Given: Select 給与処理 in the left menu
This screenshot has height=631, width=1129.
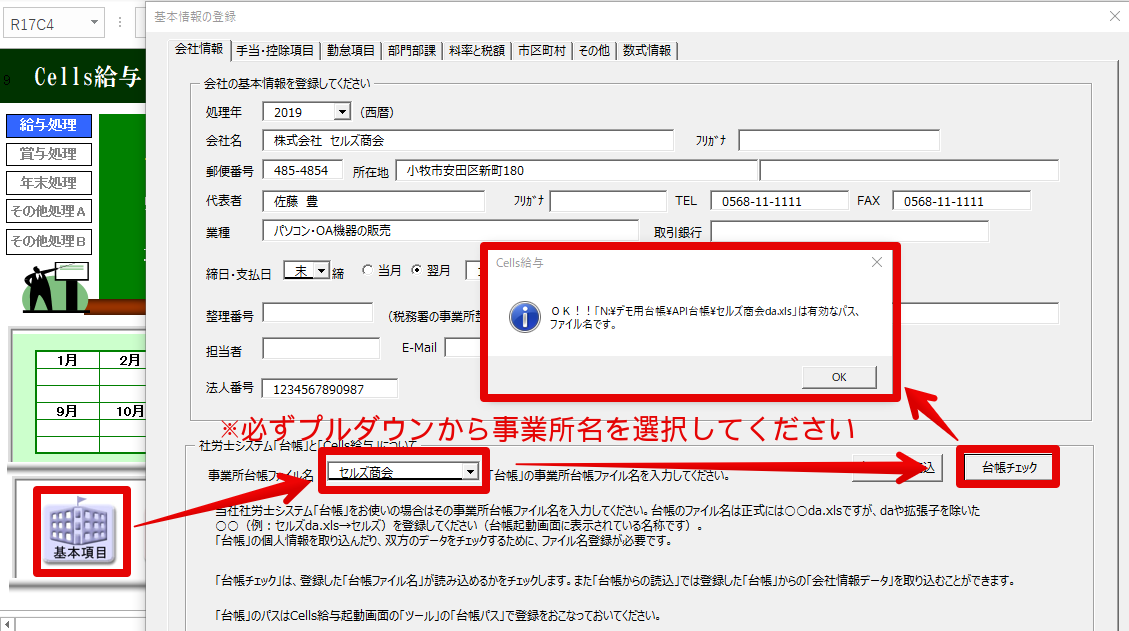Looking at the screenshot, I should click(x=49, y=125).
